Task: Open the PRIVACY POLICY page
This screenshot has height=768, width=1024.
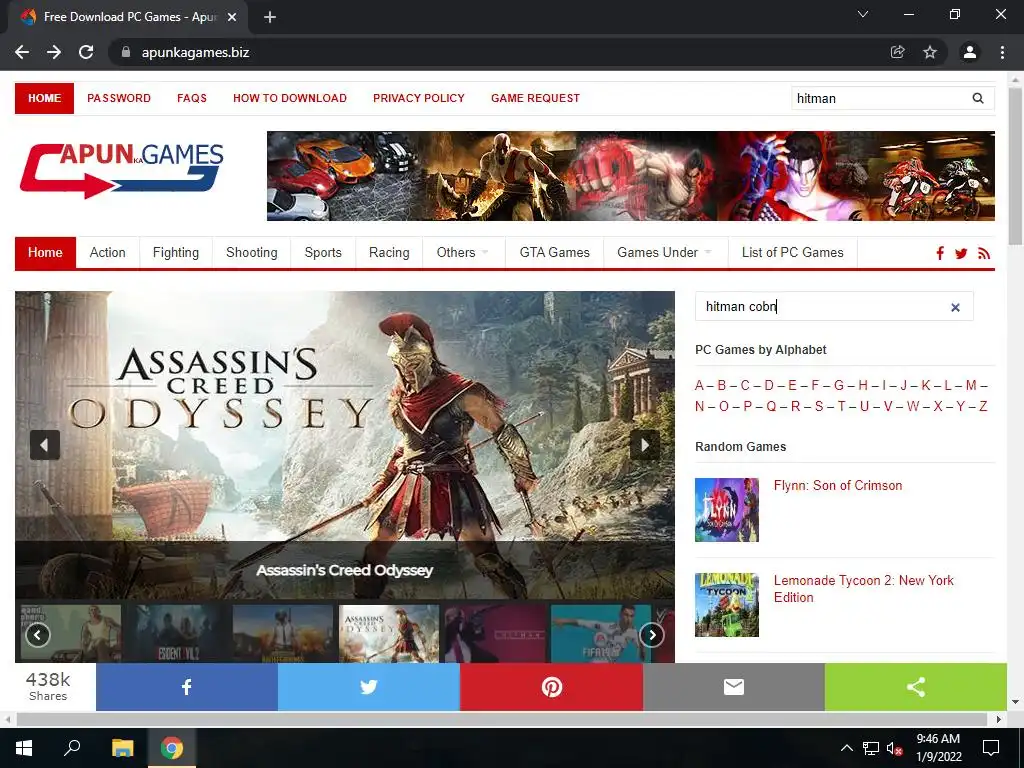Action: click(x=419, y=98)
